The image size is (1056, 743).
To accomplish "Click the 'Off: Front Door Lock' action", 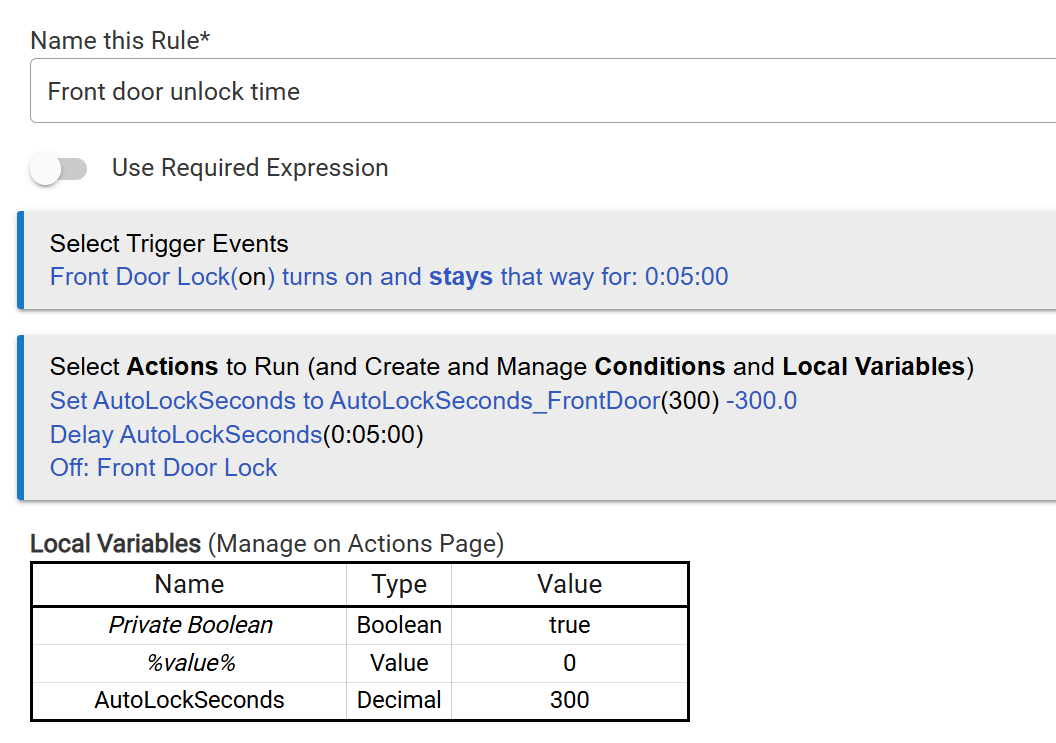I will [x=164, y=467].
